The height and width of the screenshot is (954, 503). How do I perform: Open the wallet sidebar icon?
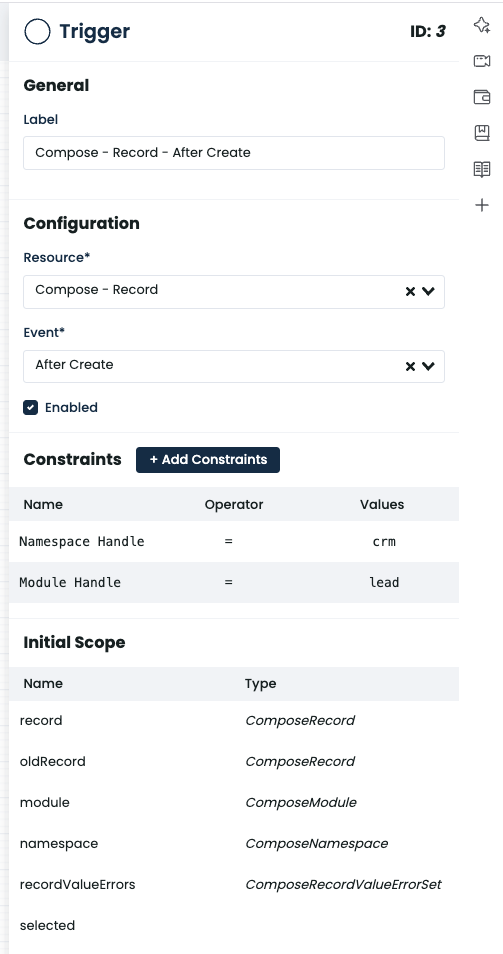(x=482, y=97)
